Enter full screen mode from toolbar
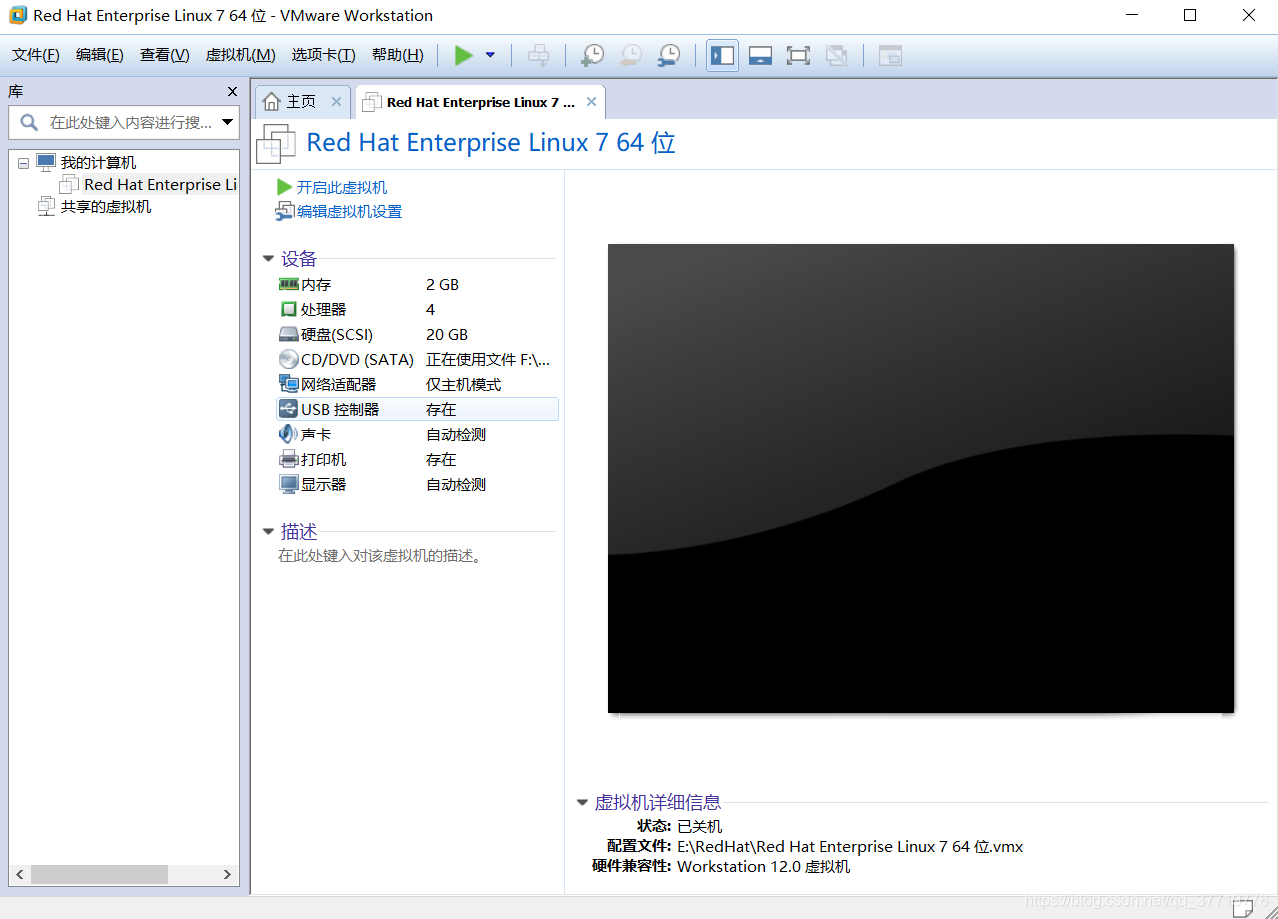Screen dimensions: 1278x919 798,55
